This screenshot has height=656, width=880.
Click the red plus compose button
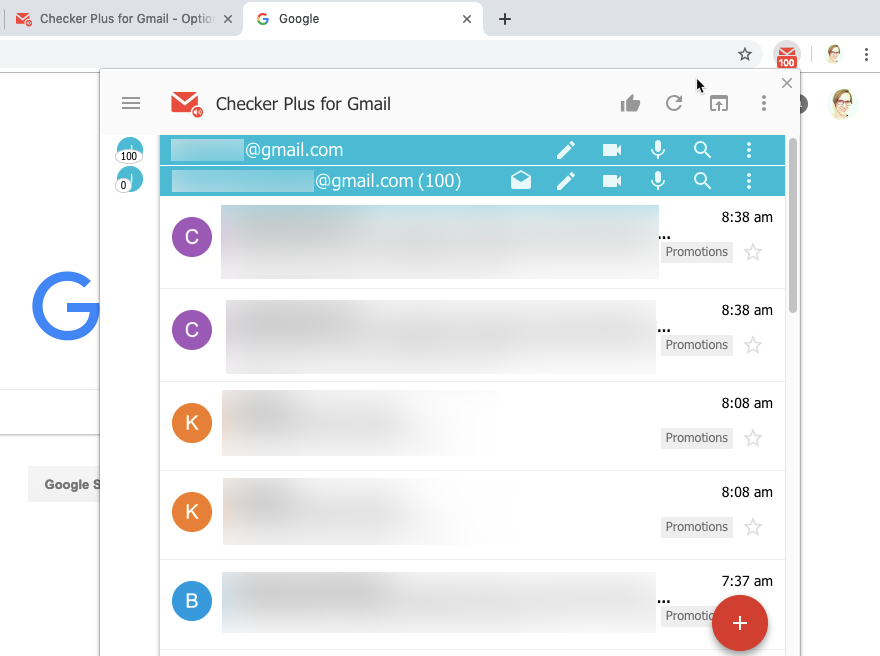click(x=740, y=623)
